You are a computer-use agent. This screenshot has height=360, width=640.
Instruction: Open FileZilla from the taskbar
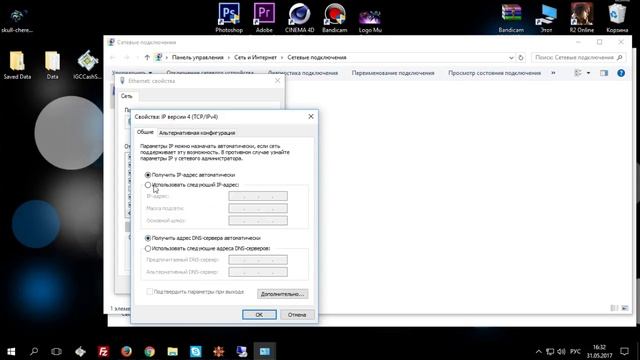[x=103, y=351]
